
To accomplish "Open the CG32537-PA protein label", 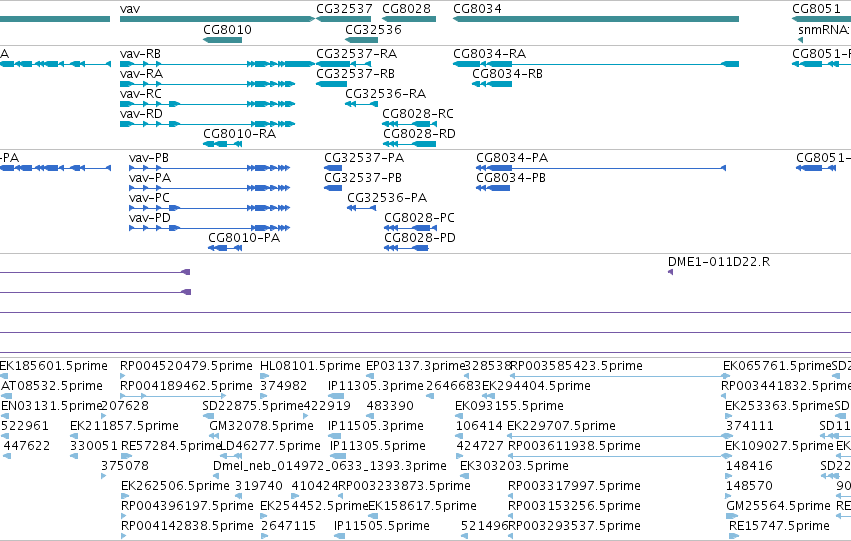I will pos(364,158).
